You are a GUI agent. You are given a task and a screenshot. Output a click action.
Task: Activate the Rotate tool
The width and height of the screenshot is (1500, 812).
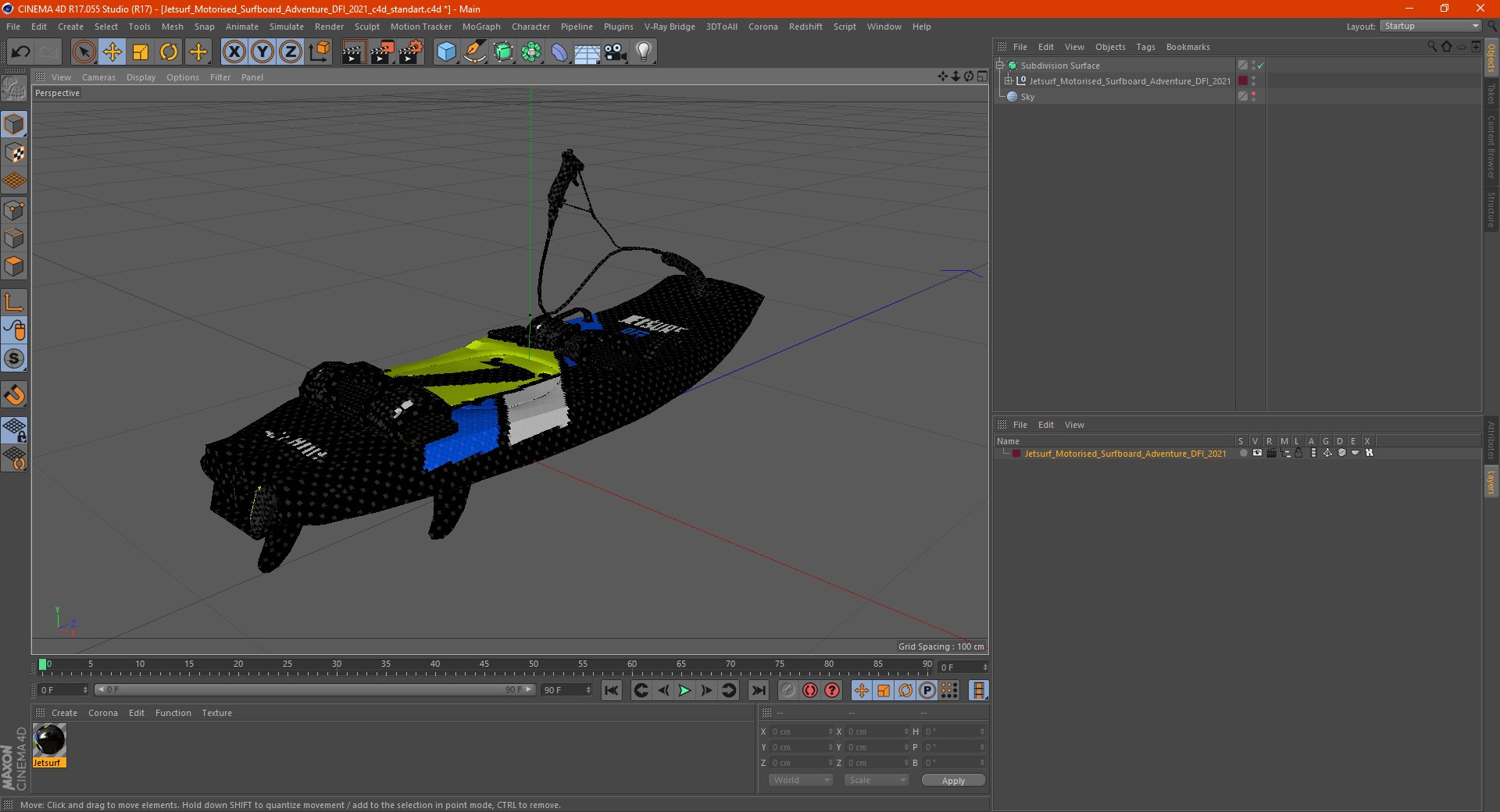(x=169, y=52)
